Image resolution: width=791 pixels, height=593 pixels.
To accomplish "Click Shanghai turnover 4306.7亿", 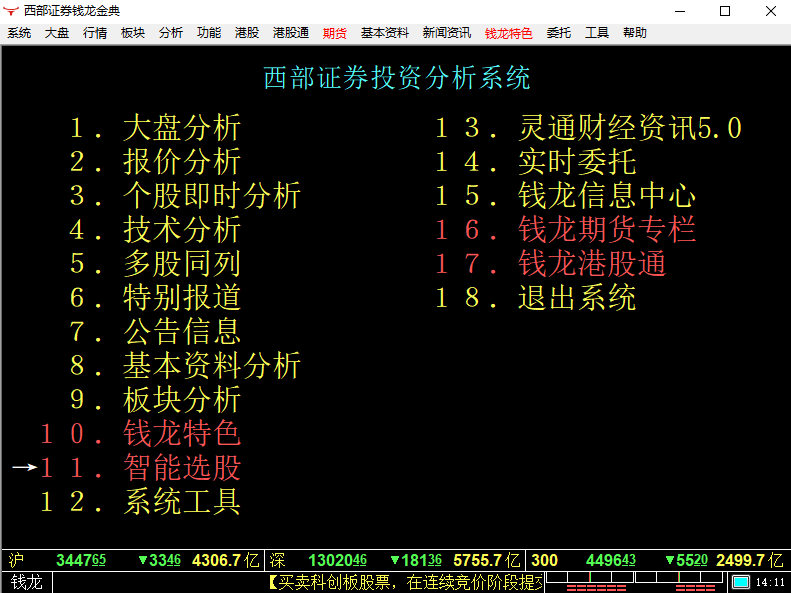I will 225,560.
